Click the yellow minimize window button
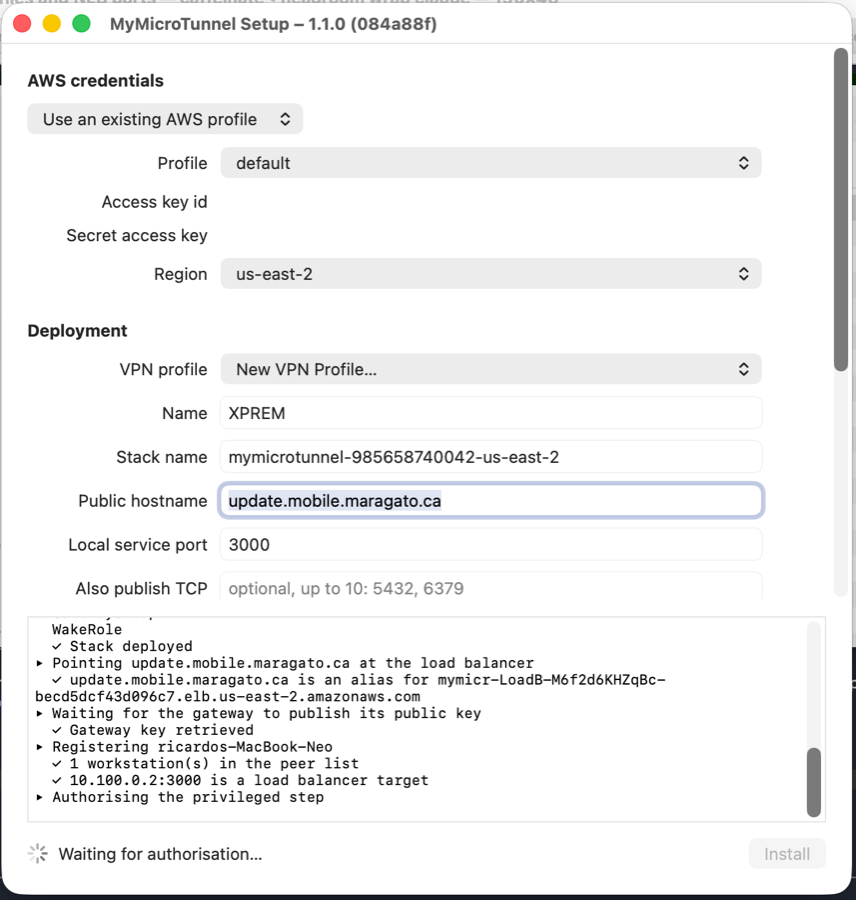Image resolution: width=856 pixels, height=900 pixels. (52, 24)
